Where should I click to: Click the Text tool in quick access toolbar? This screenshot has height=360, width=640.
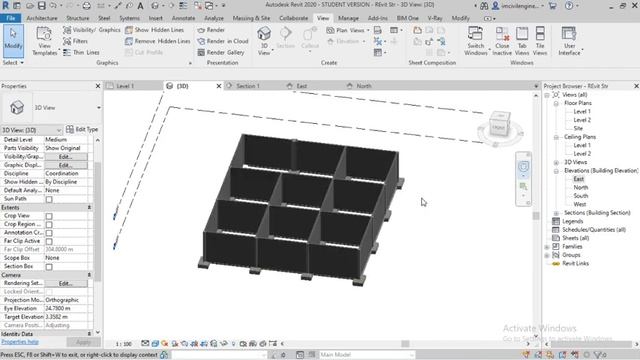coord(140,6)
